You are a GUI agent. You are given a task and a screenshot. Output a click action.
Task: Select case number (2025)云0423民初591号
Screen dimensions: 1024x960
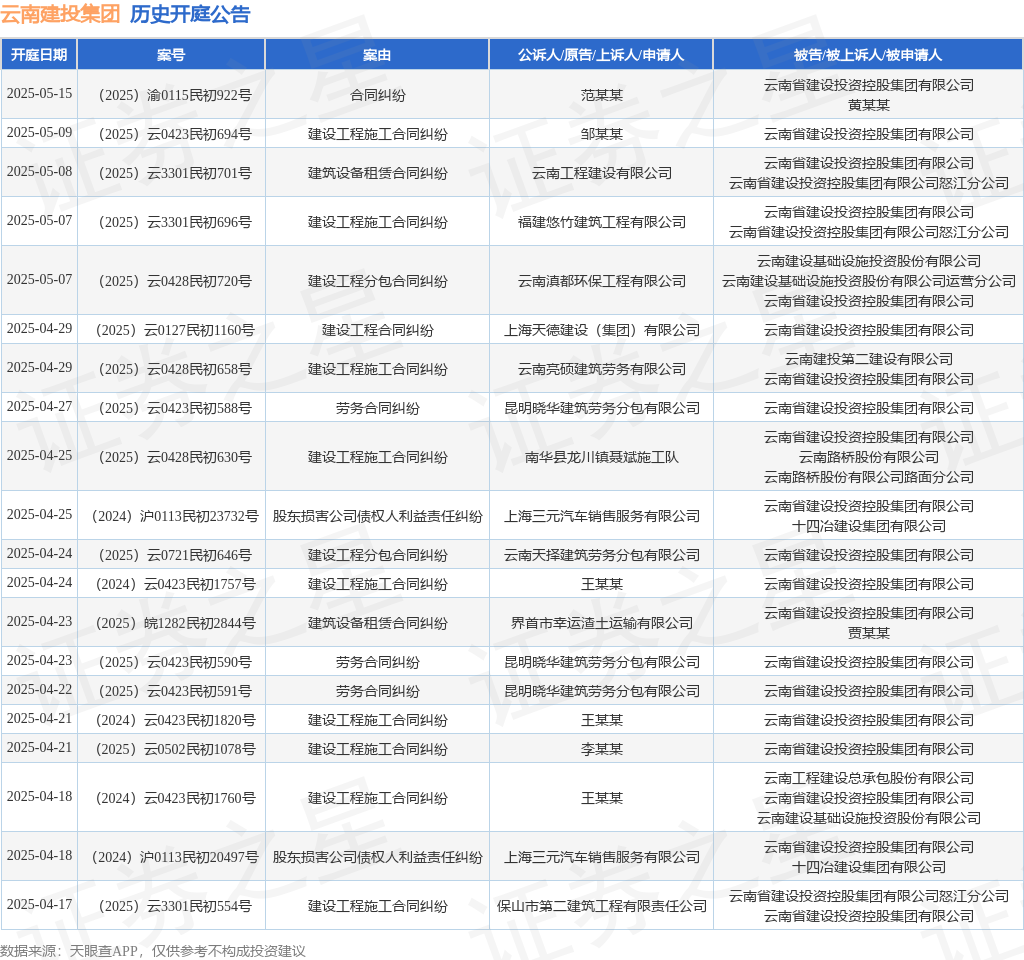click(x=171, y=692)
